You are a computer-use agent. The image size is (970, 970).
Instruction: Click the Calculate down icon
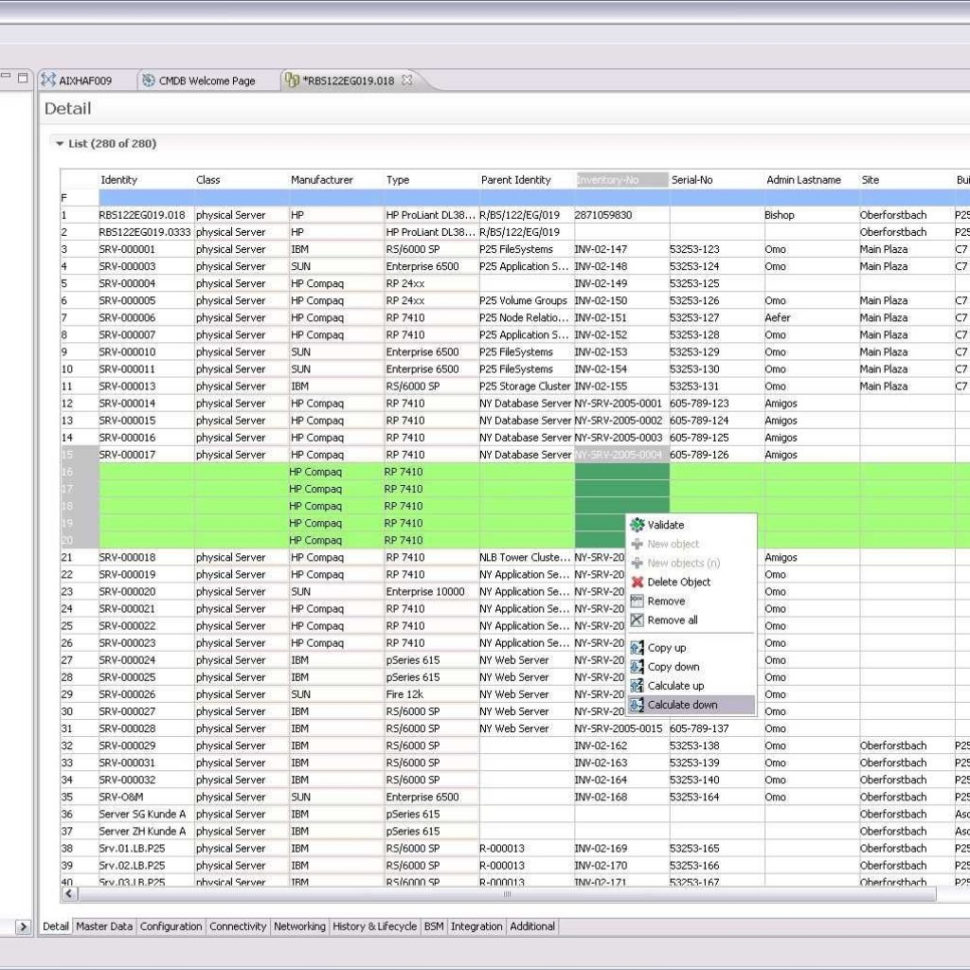638,705
